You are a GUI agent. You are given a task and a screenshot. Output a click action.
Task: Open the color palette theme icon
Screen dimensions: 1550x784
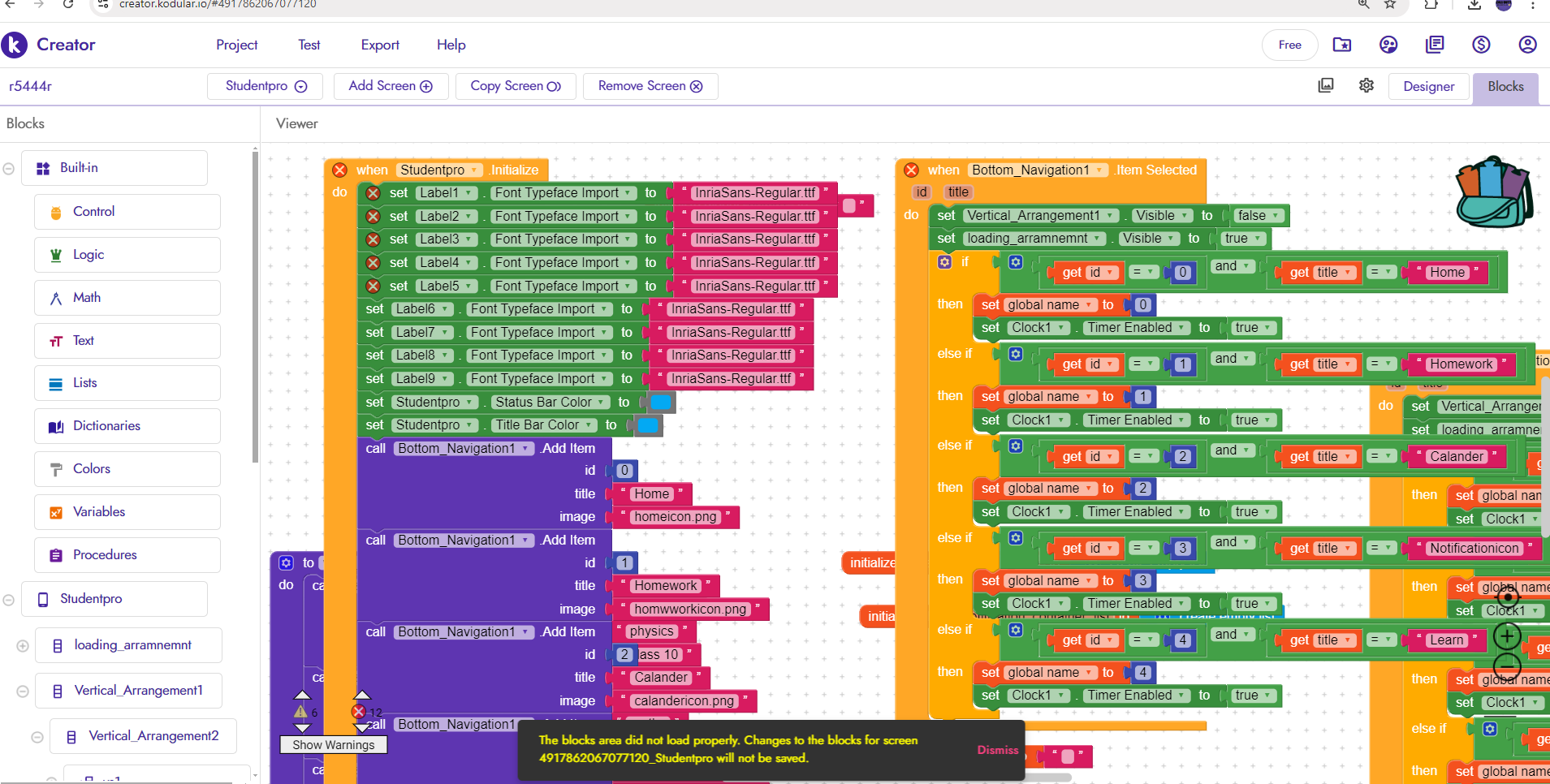(x=1388, y=45)
